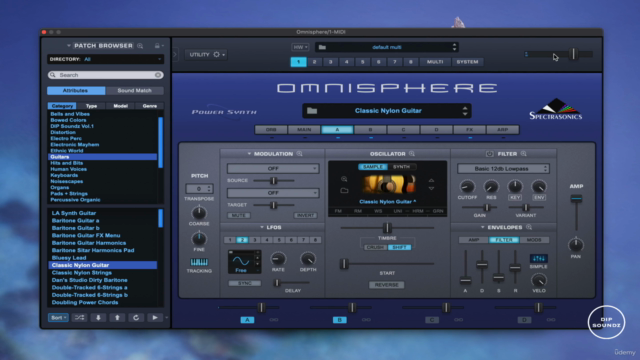Open the Utility dropdown menu
The width and height of the screenshot is (640, 360).
pos(207,54)
